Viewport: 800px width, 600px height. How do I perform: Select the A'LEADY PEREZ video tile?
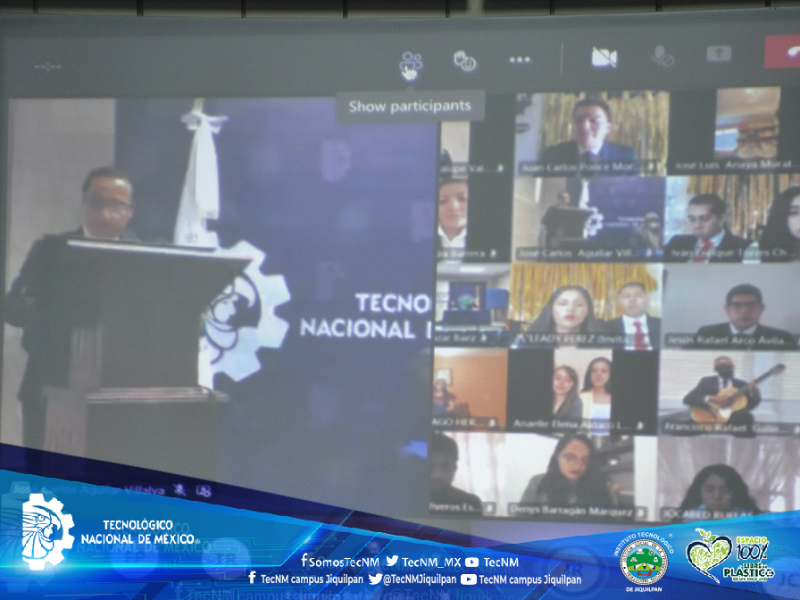[586, 306]
